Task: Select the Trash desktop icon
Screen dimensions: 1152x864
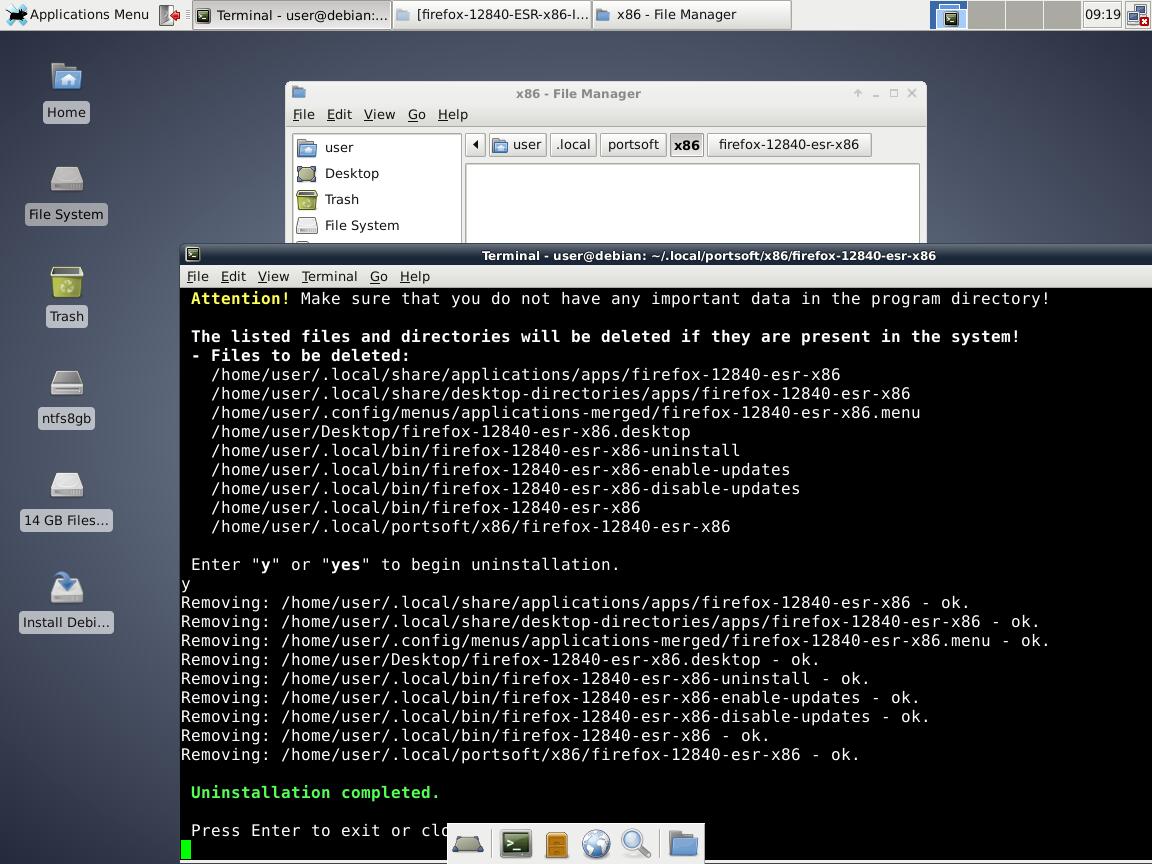Action: [x=66, y=296]
